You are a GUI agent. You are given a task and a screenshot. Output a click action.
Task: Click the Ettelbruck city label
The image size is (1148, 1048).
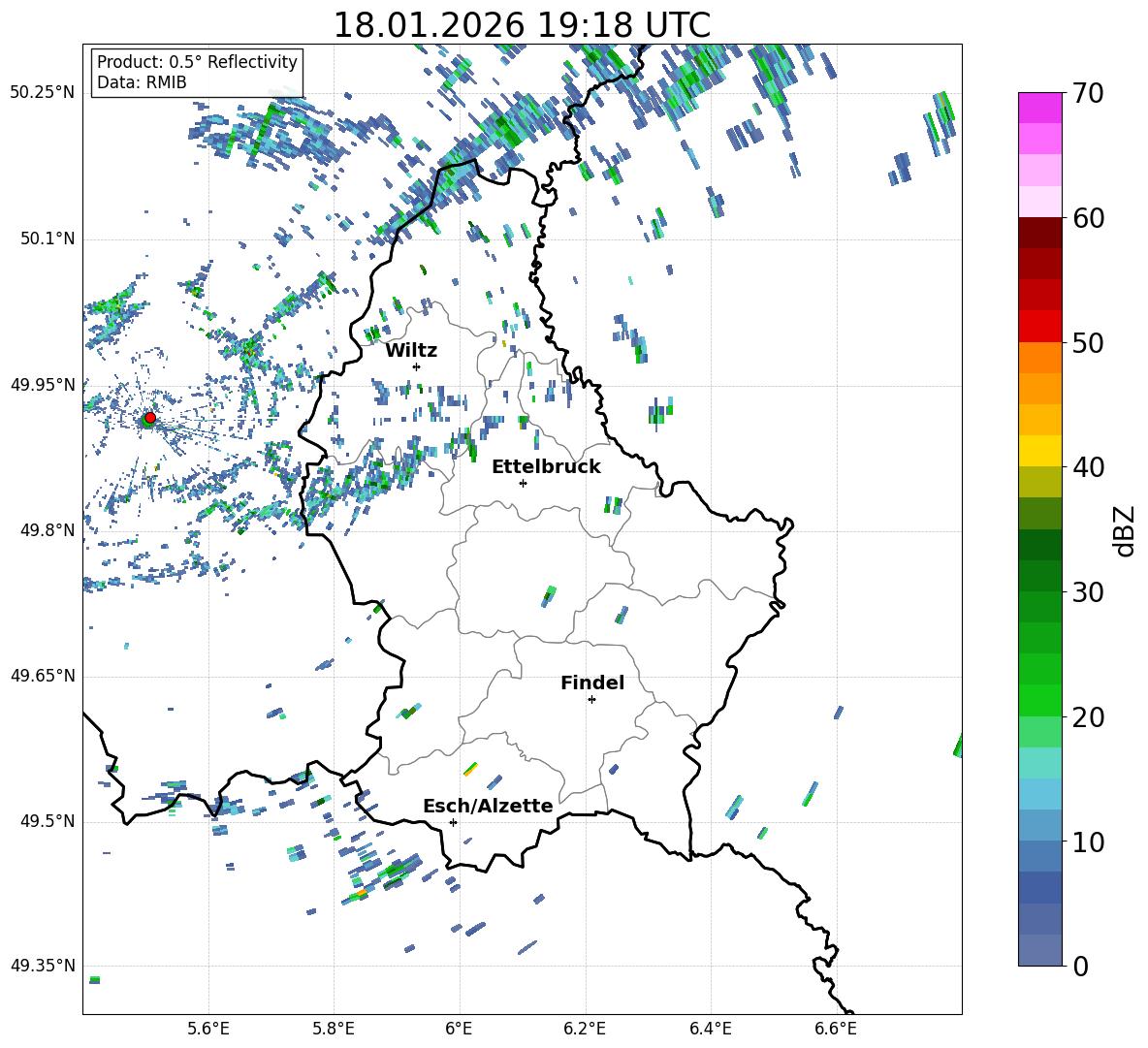(x=546, y=467)
